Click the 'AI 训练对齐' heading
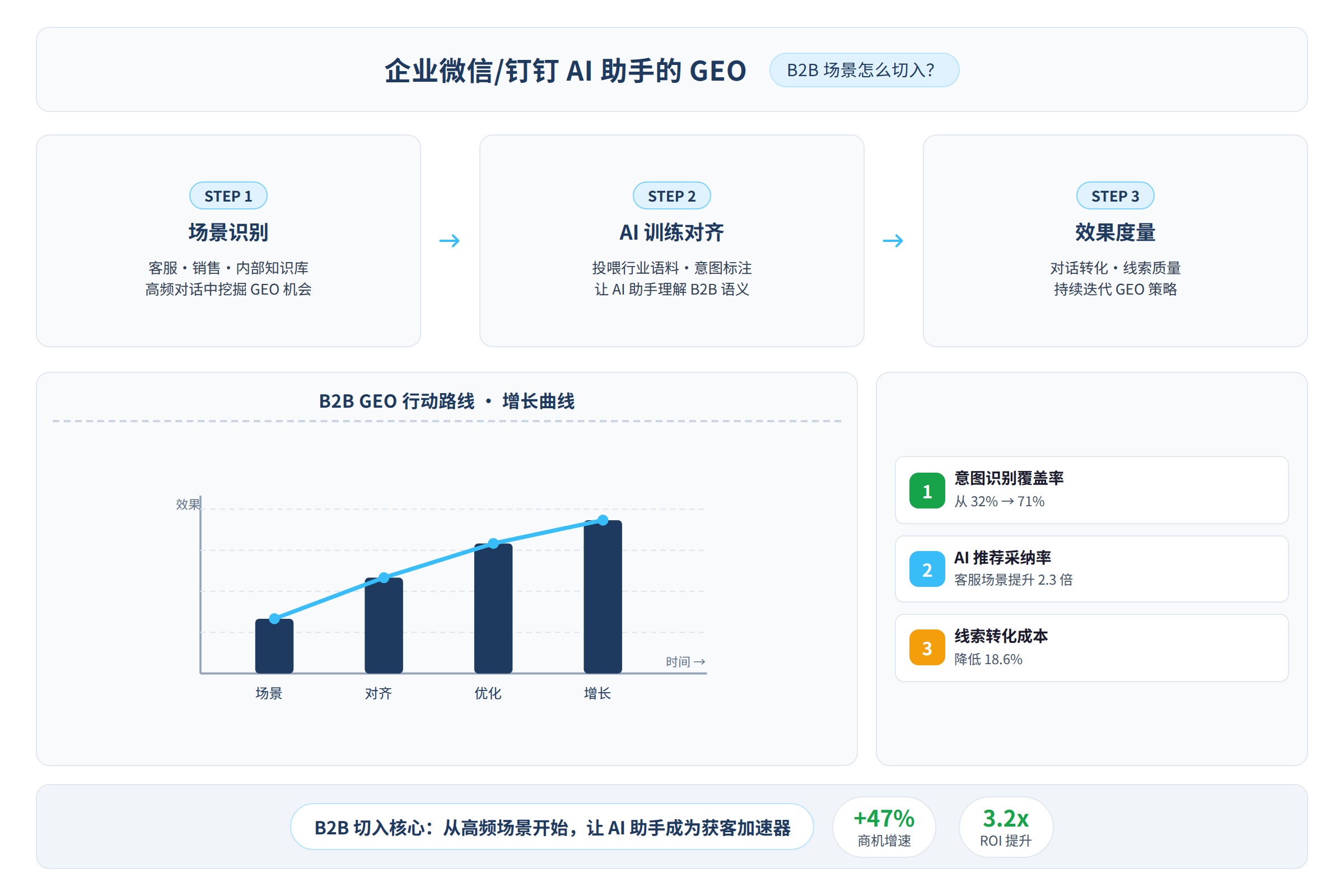Screen dimensions: 1344x896 tap(672, 232)
